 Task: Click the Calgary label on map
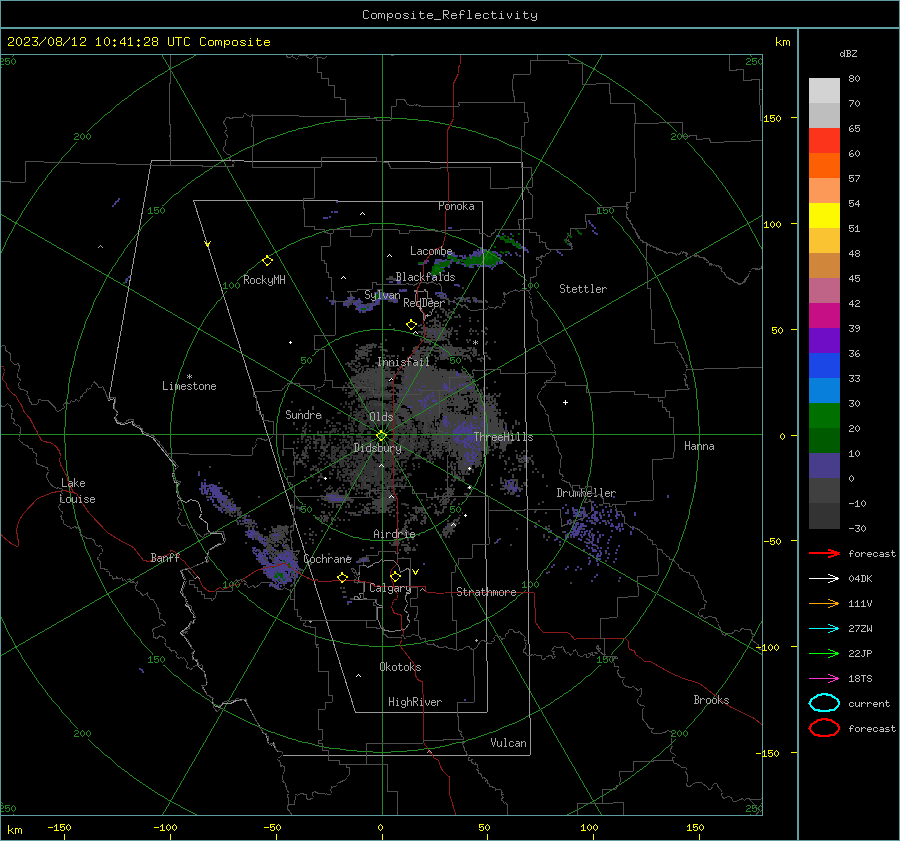390,588
